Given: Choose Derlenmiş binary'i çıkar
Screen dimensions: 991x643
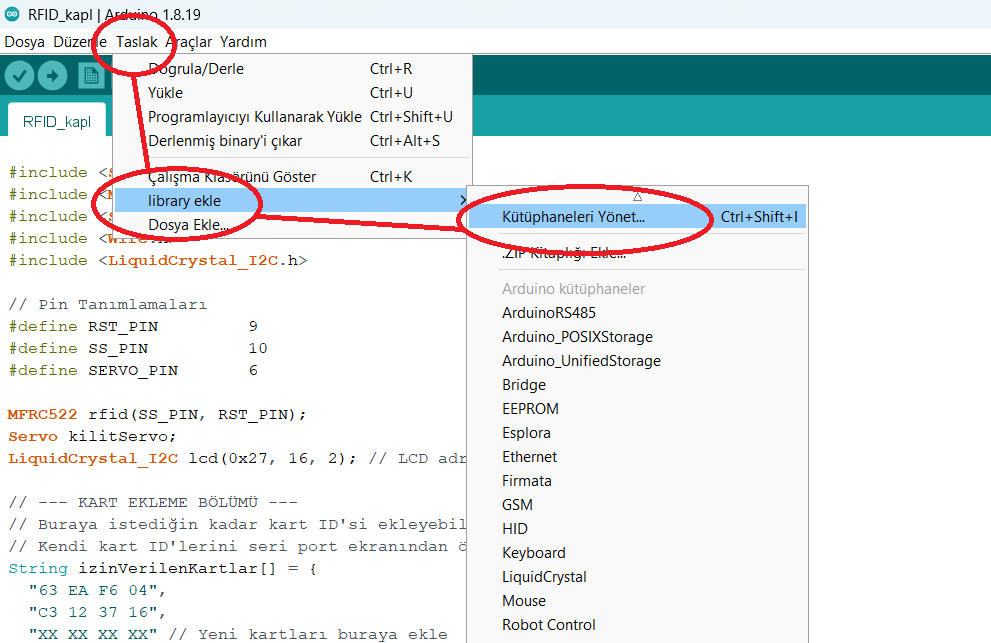Looking at the screenshot, I should [x=225, y=141].
